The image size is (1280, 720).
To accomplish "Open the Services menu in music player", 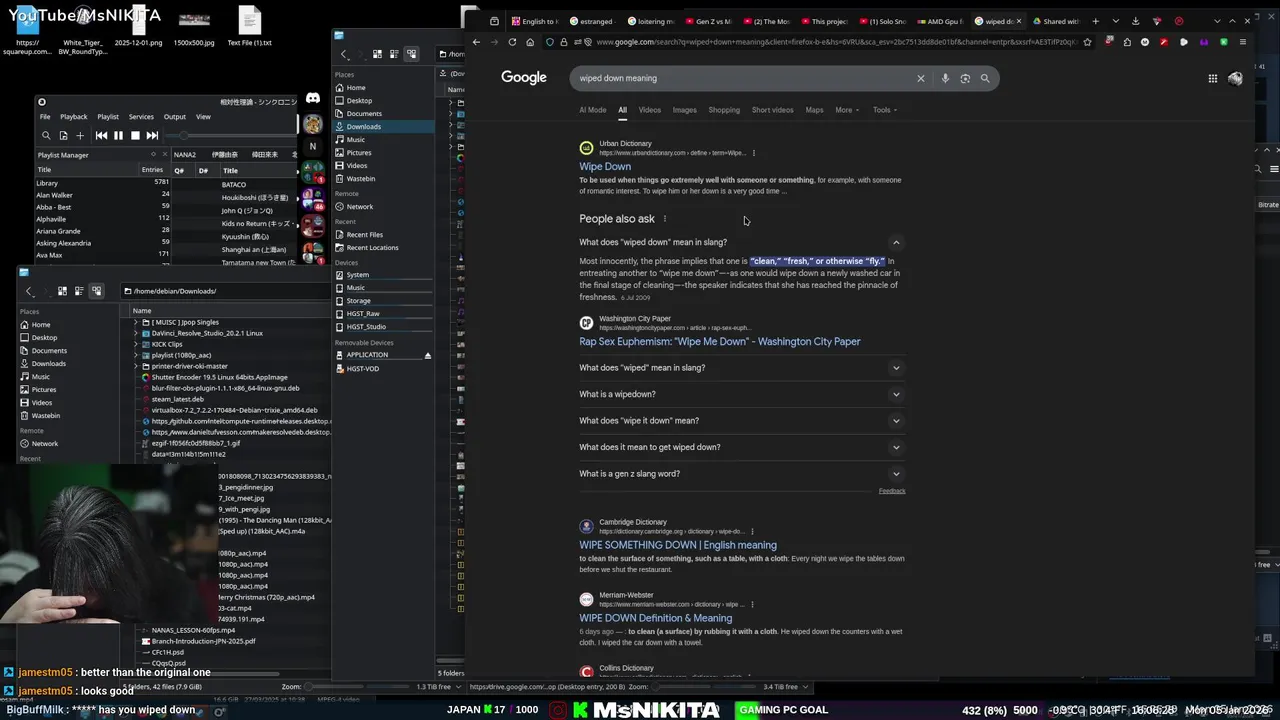I will [x=141, y=116].
